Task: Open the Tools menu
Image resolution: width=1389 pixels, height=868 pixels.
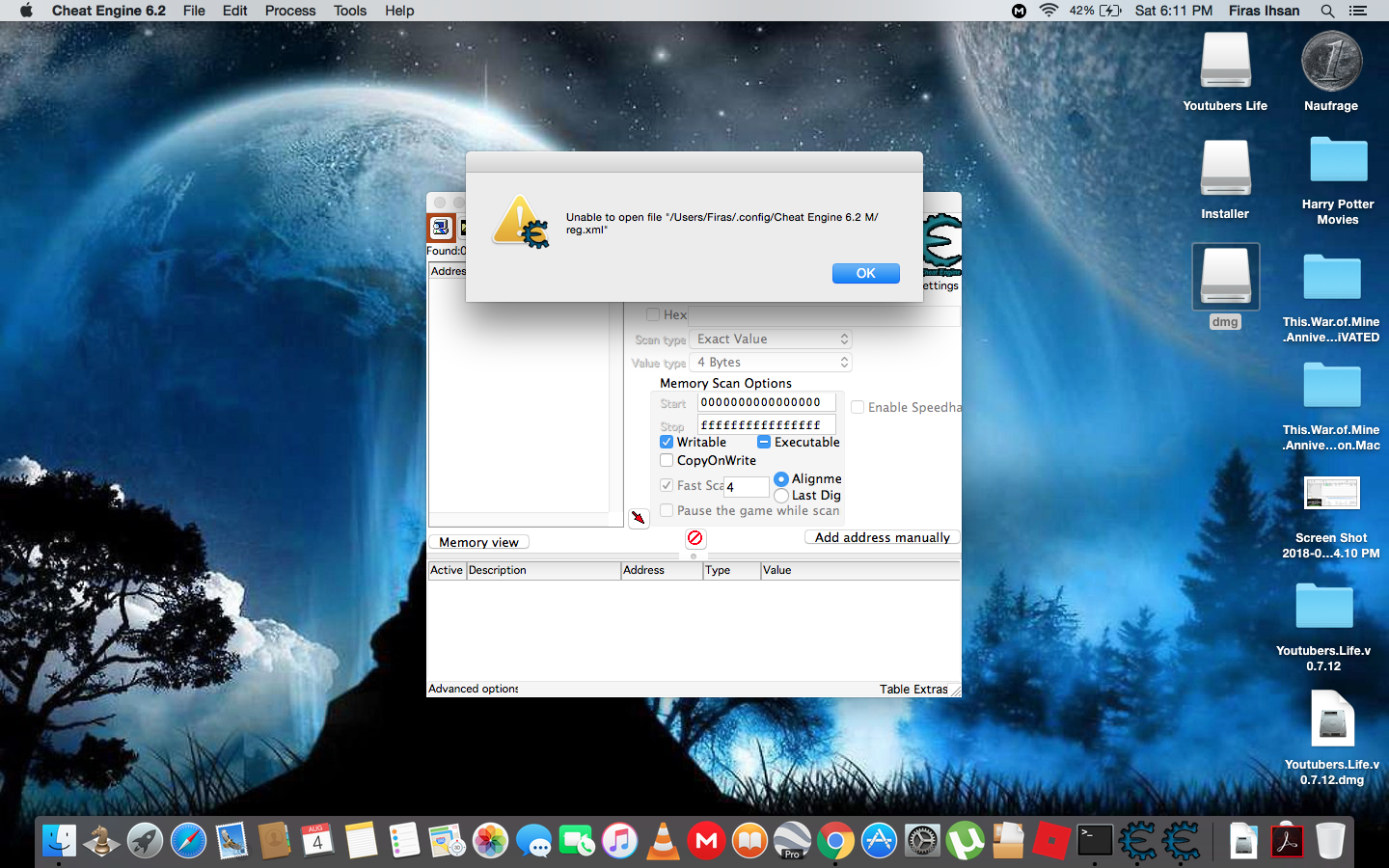Action: [348, 11]
